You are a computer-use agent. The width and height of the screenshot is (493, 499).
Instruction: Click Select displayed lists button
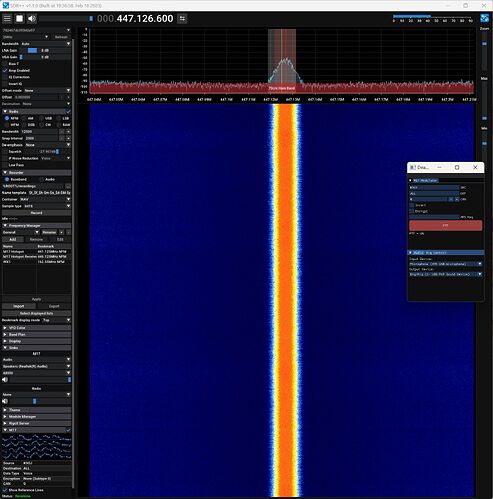[x=36, y=313]
